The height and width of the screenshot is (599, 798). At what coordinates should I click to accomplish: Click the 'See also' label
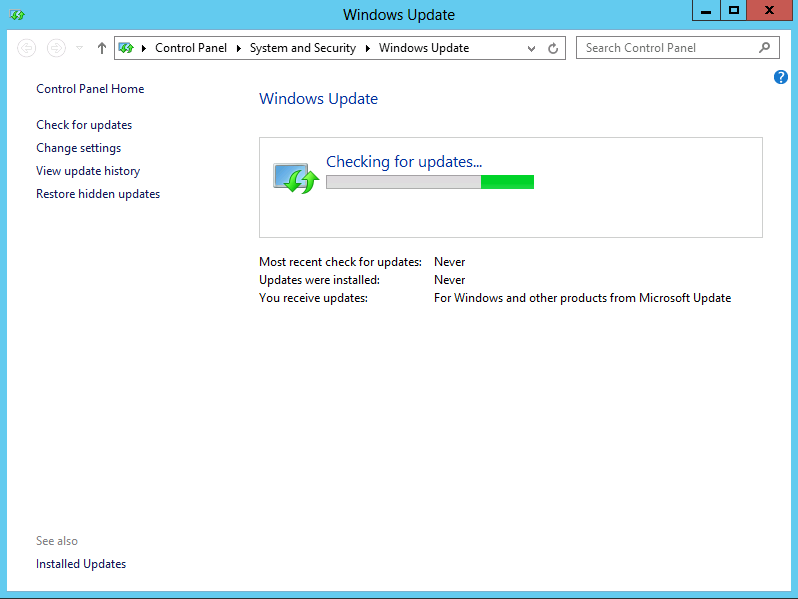click(x=57, y=541)
